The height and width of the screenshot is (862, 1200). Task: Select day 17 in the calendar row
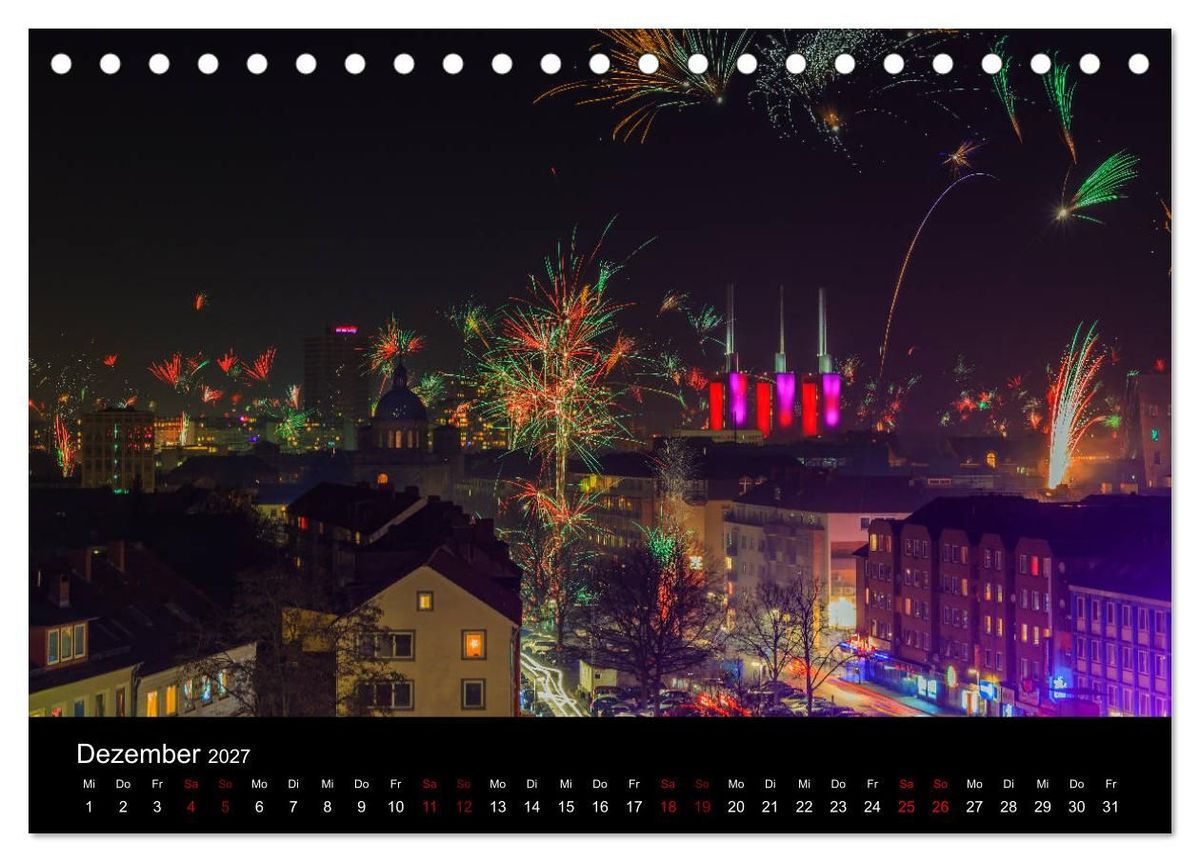tap(634, 807)
